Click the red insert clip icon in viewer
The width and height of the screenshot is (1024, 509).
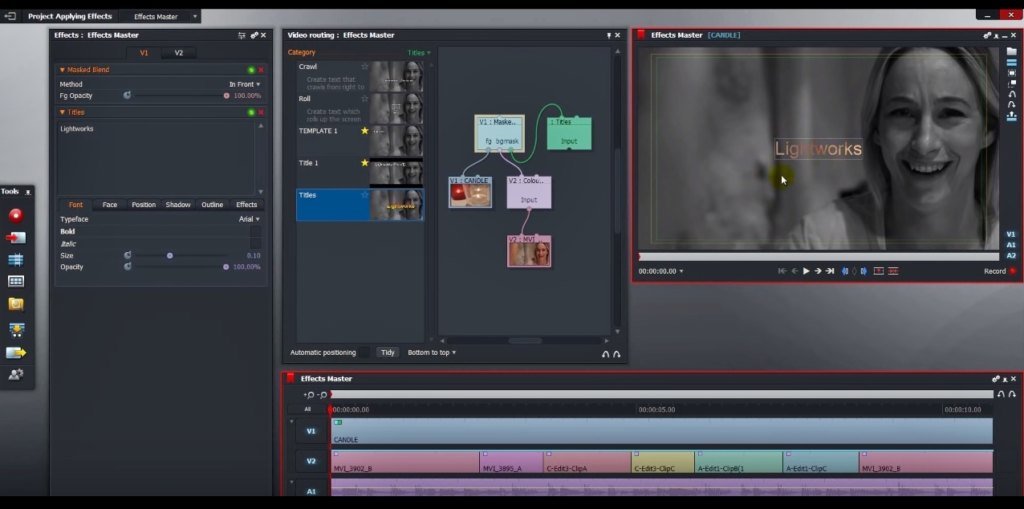pyautogui.click(x=878, y=271)
